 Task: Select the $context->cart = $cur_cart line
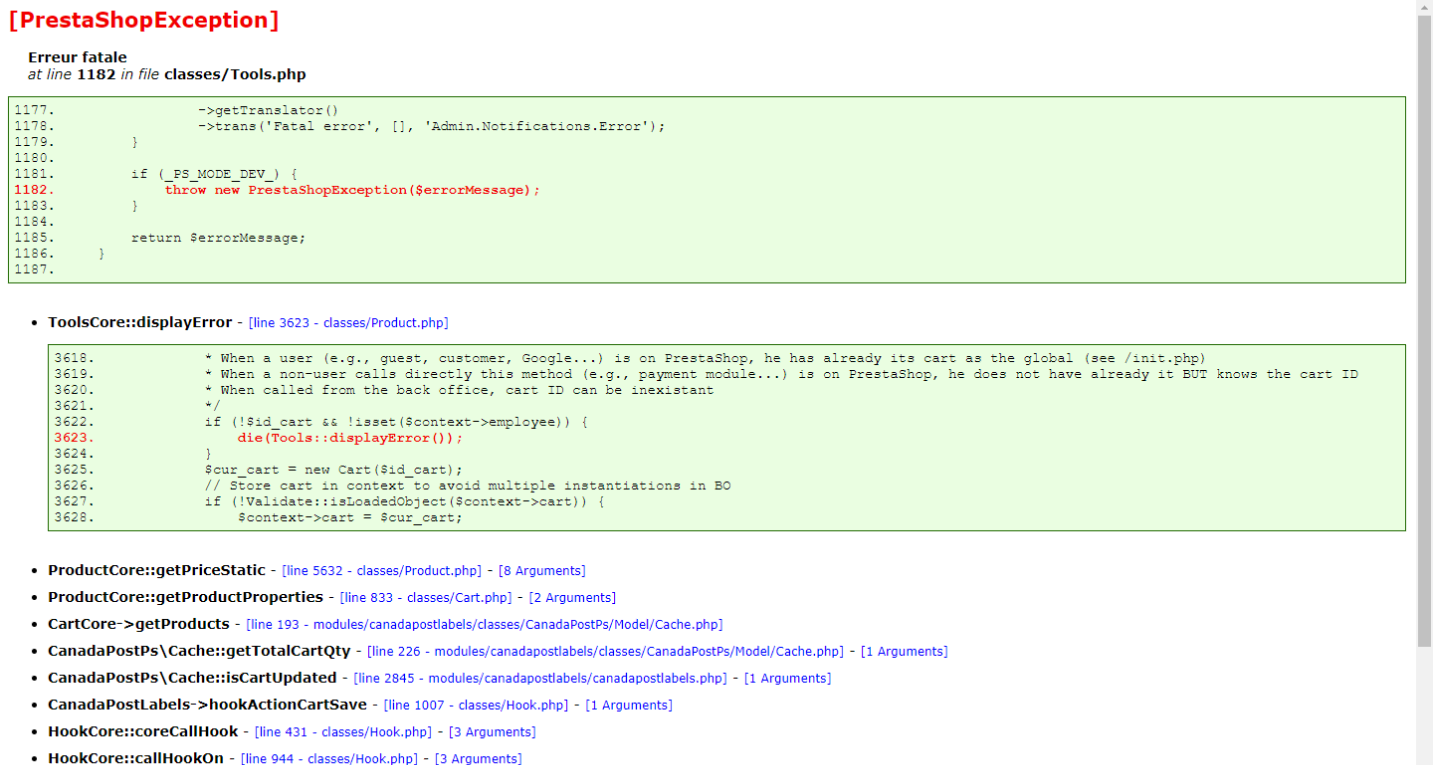click(350, 518)
